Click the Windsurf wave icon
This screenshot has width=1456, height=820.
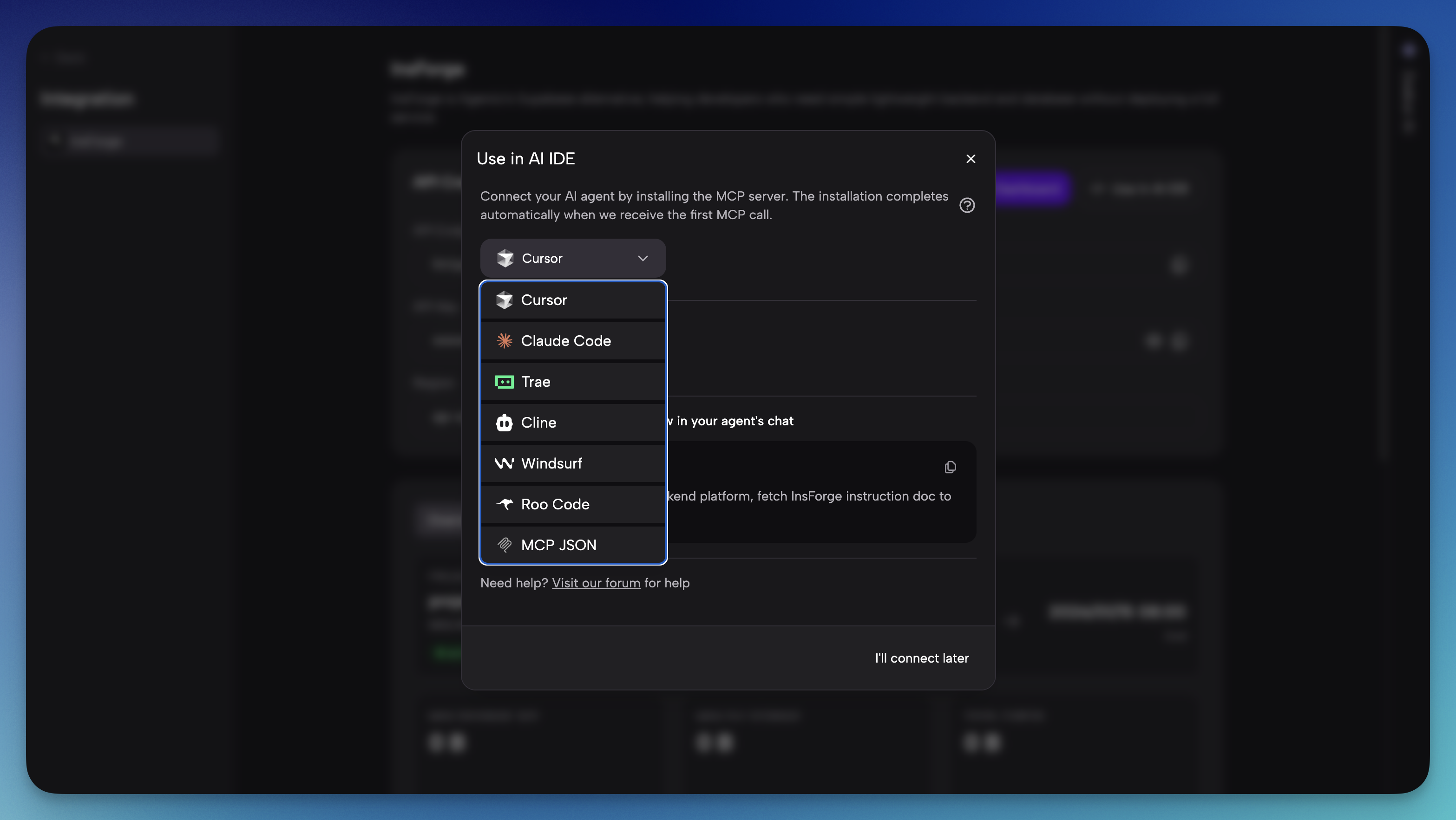[x=504, y=463]
